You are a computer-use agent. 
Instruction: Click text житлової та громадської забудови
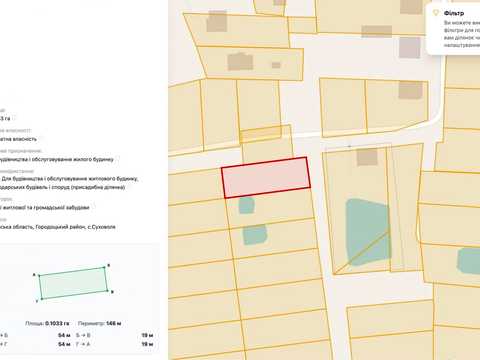(45, 208)
